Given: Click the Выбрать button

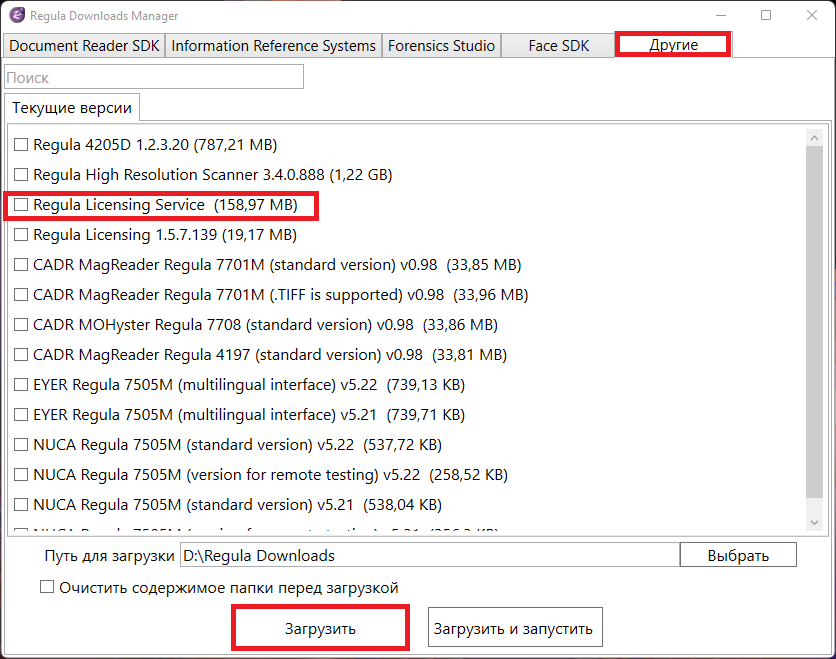Looking at the screenshot, I should (738, 555).
